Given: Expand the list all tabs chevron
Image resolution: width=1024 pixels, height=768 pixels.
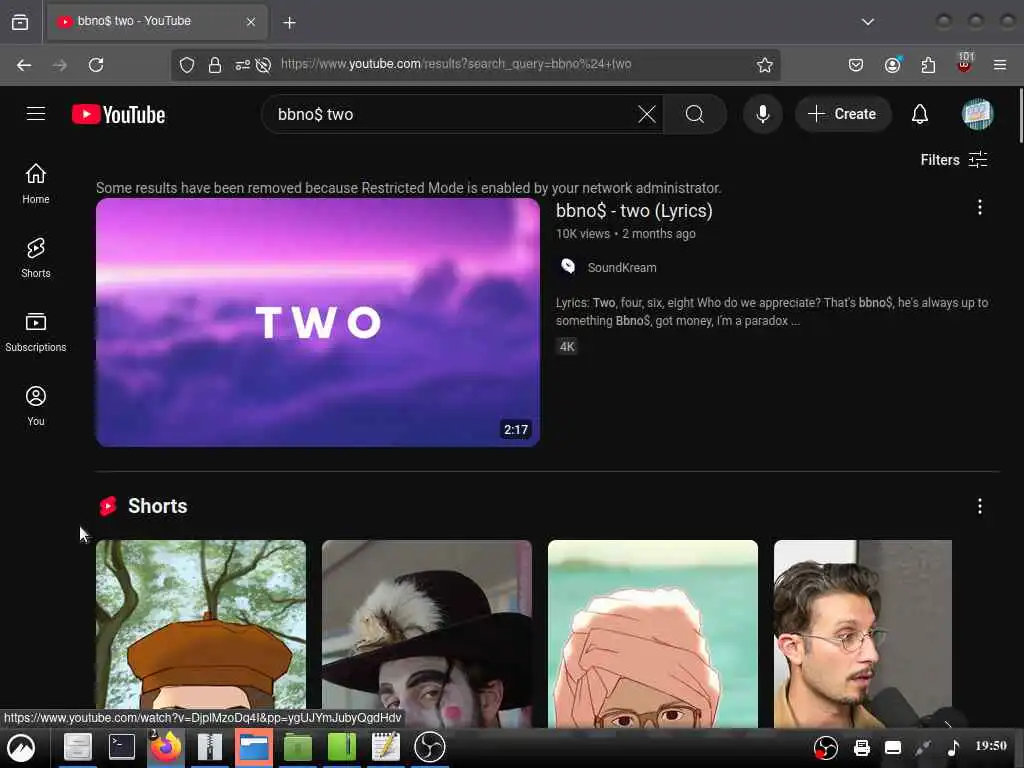Looking at the screenshot, I should 867,22.
